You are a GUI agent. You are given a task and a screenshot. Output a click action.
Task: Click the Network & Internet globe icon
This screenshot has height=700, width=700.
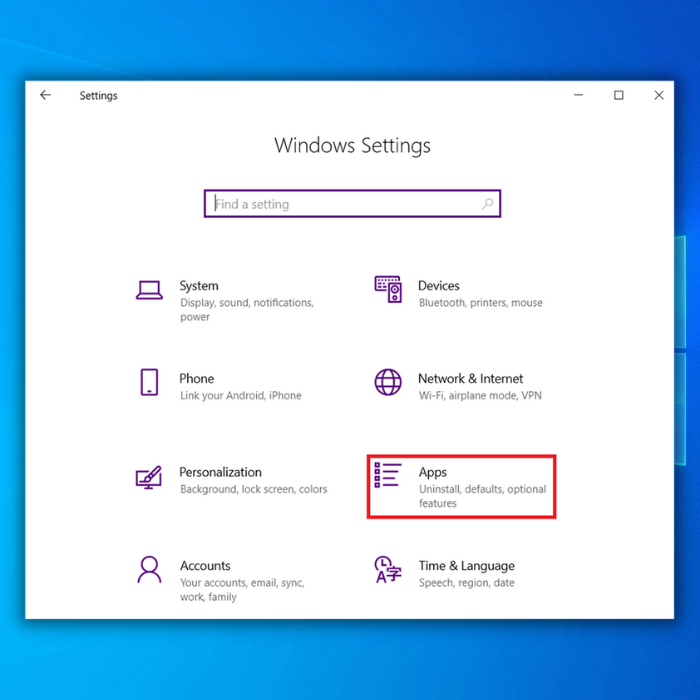tap(388, 382)
